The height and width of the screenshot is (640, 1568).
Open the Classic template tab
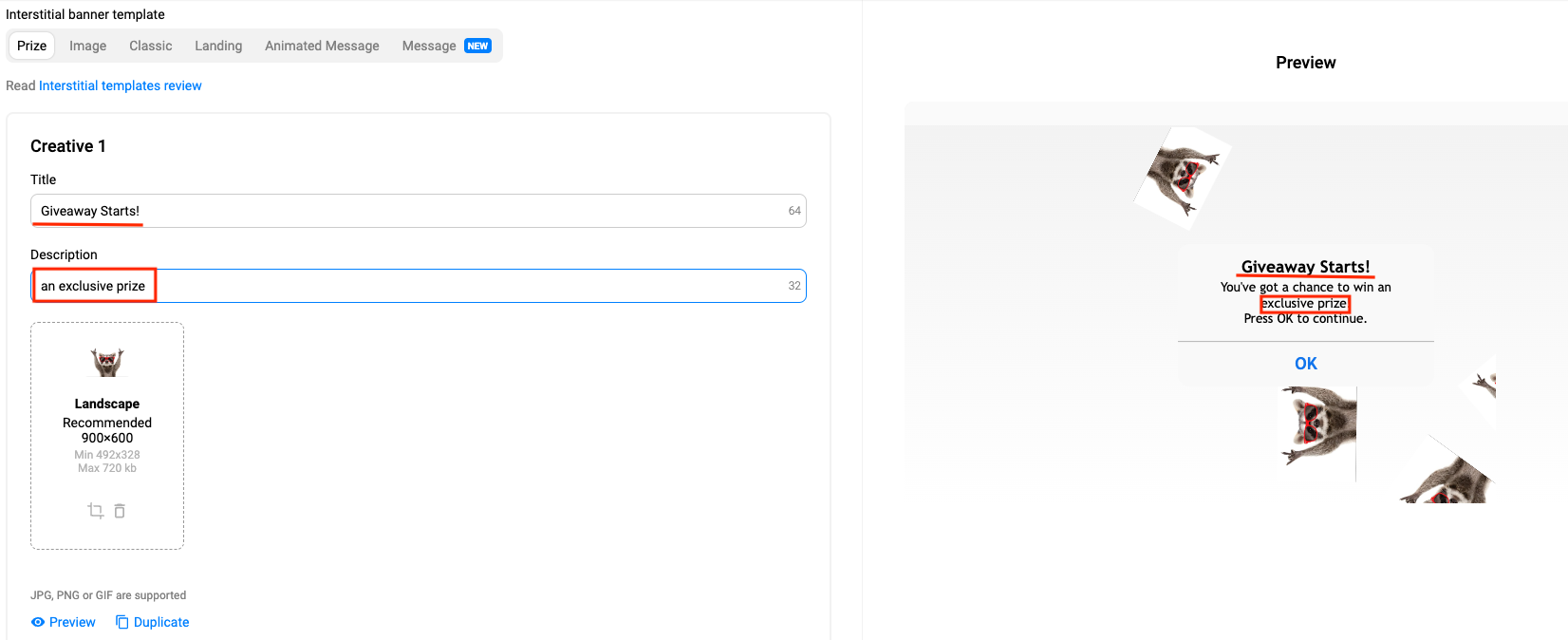pyautogui.click(x=150, y=46)
